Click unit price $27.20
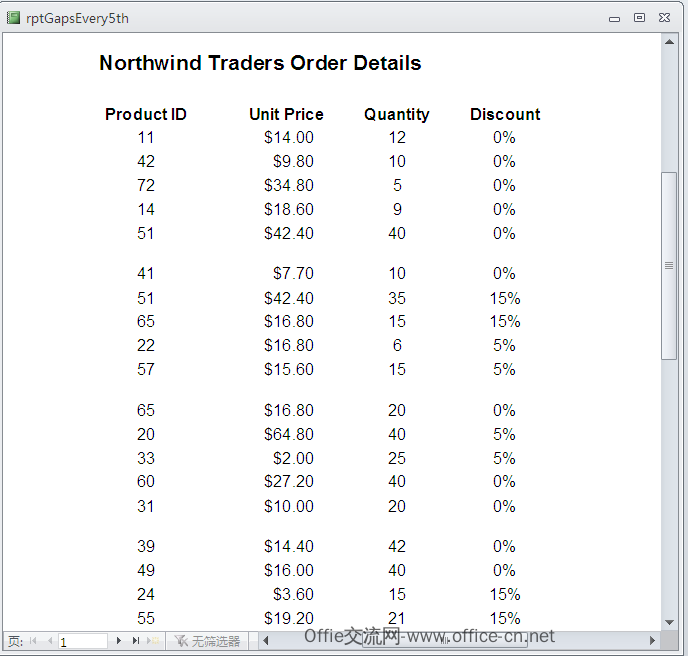This screenshot has width=688, height=656. 289,481
